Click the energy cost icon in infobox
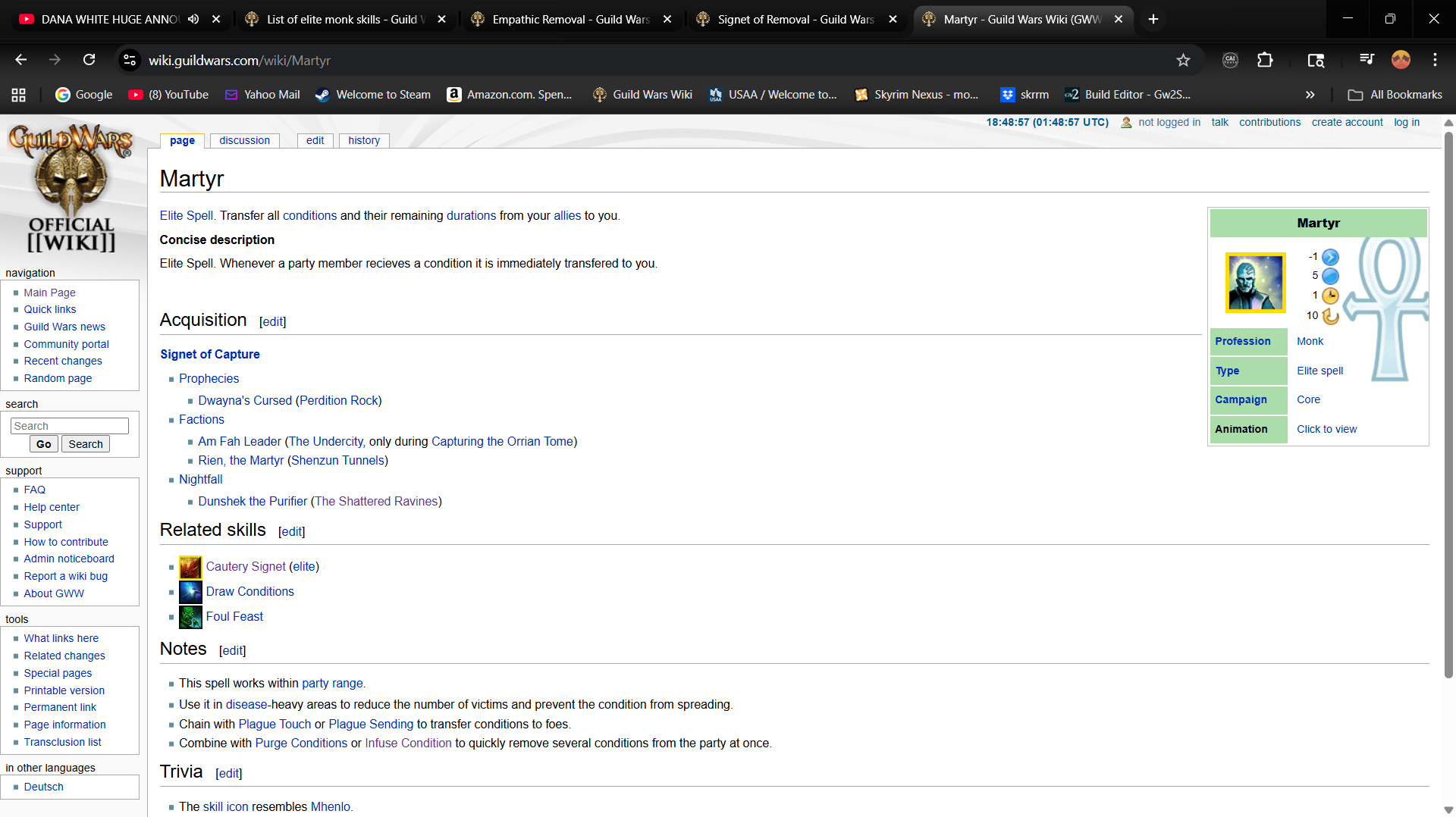The height and width of the screenshot is (817, 1456). (x=1331, y=277)
